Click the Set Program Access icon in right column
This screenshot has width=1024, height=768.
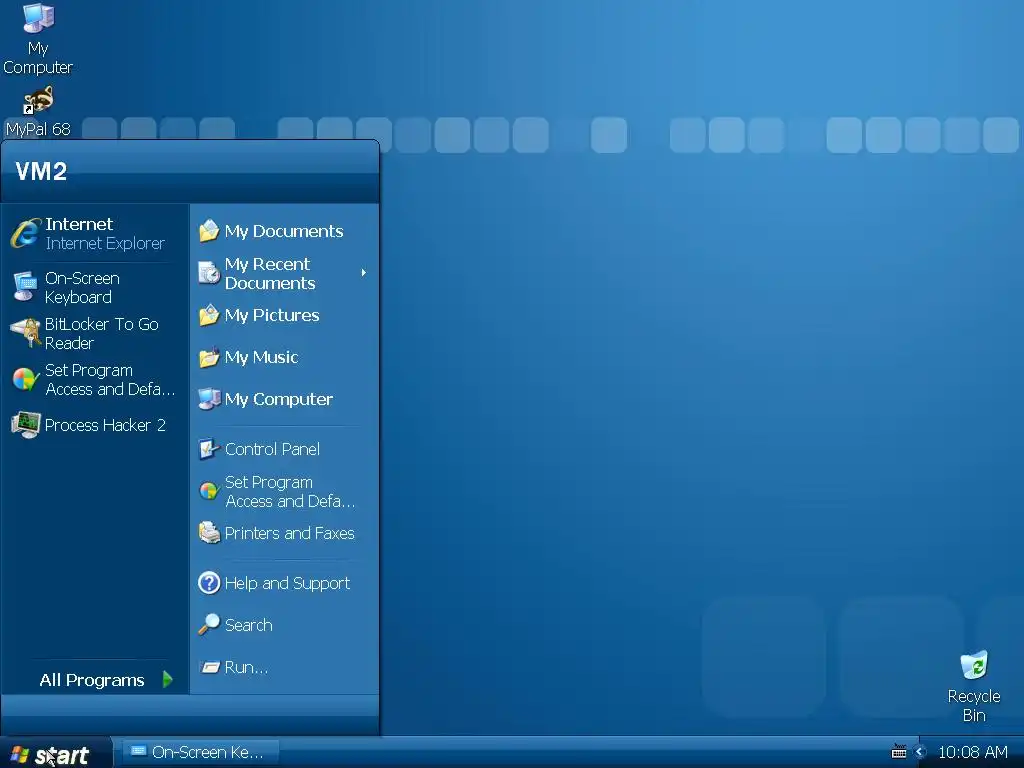[x=209, y=491]
